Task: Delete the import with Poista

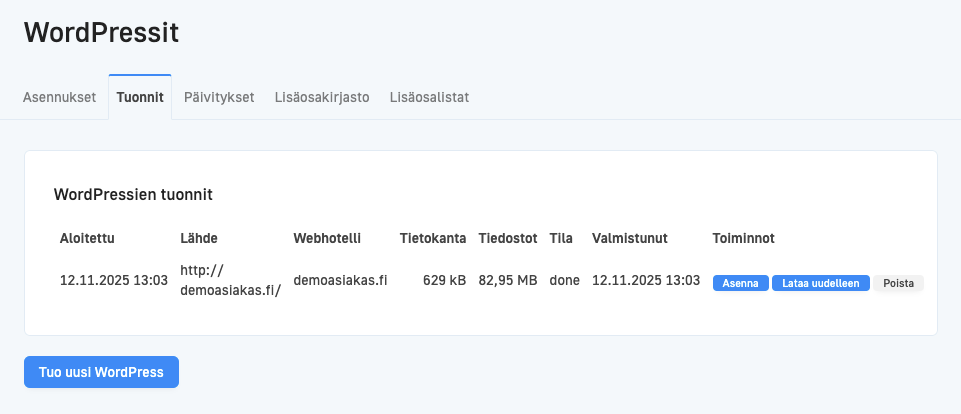Action: click(899, 283)
